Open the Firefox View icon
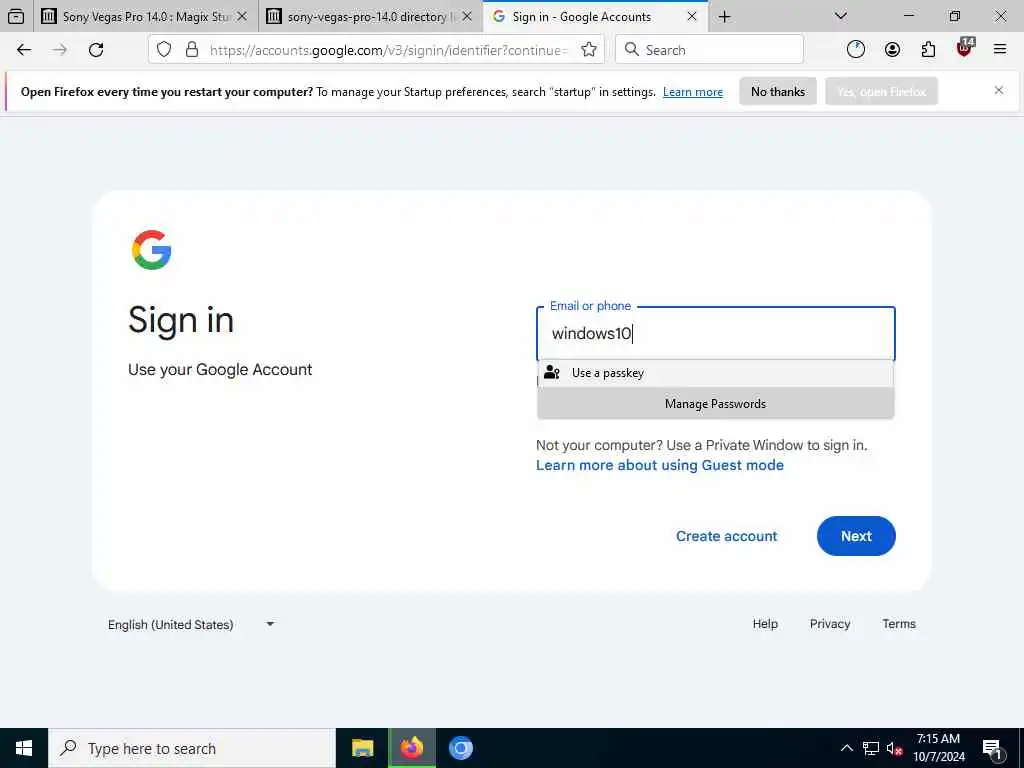 [x=16, y=16]
